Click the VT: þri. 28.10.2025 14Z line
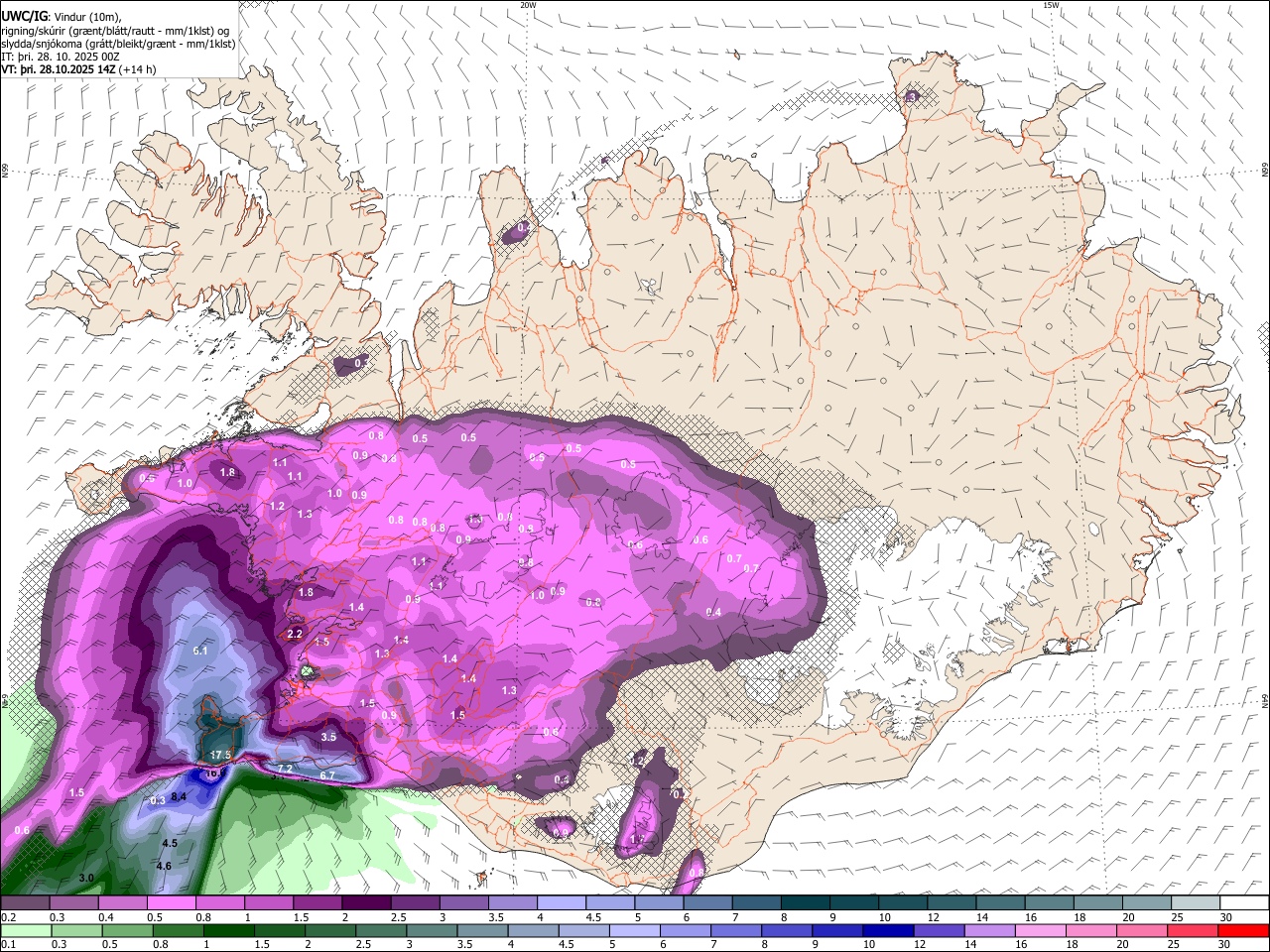1270x952 pixels. point(77,69)
